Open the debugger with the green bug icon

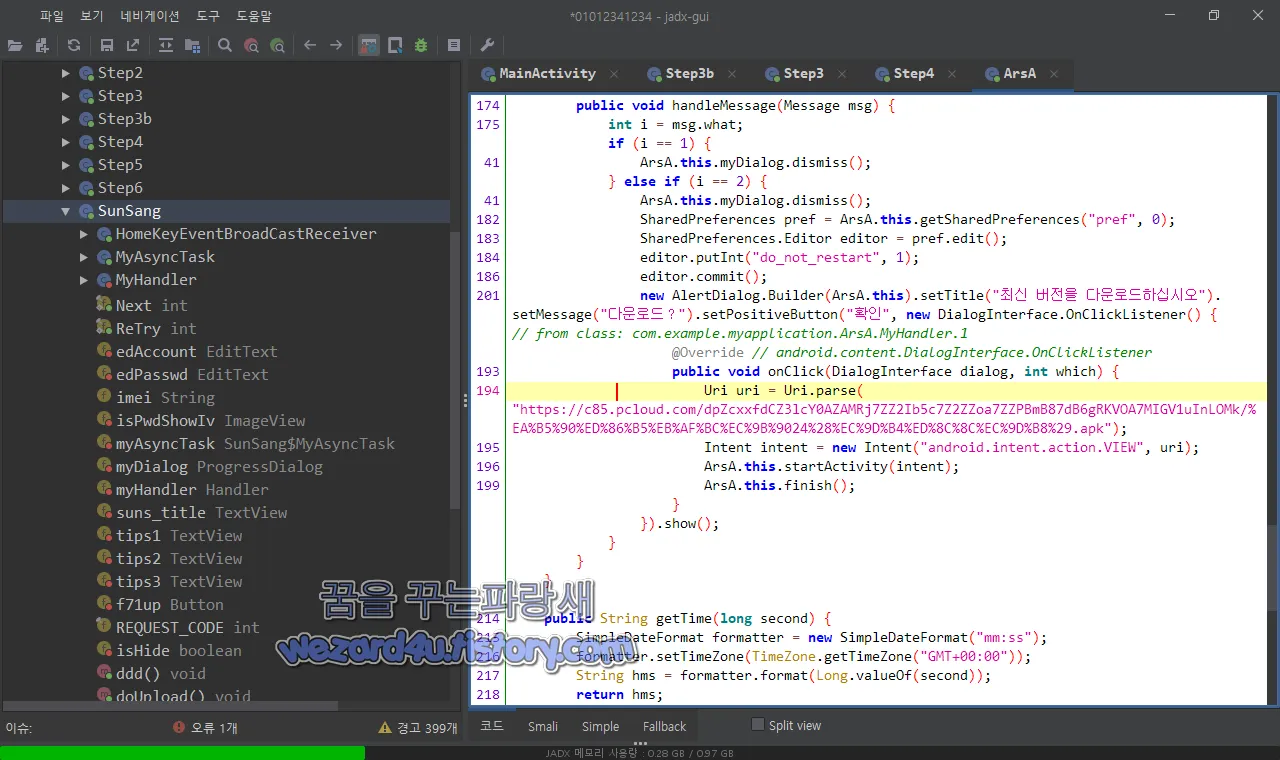(421, 45)
